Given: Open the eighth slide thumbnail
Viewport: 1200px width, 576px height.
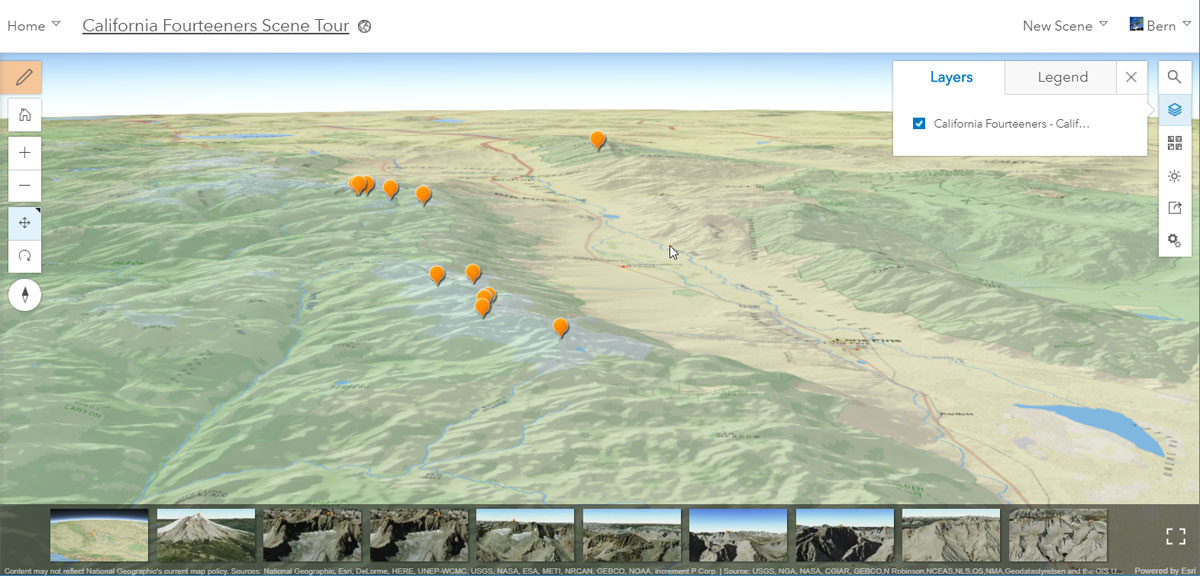Looking at the screenshot, I should pyautogui.click(x=845, y=535).
